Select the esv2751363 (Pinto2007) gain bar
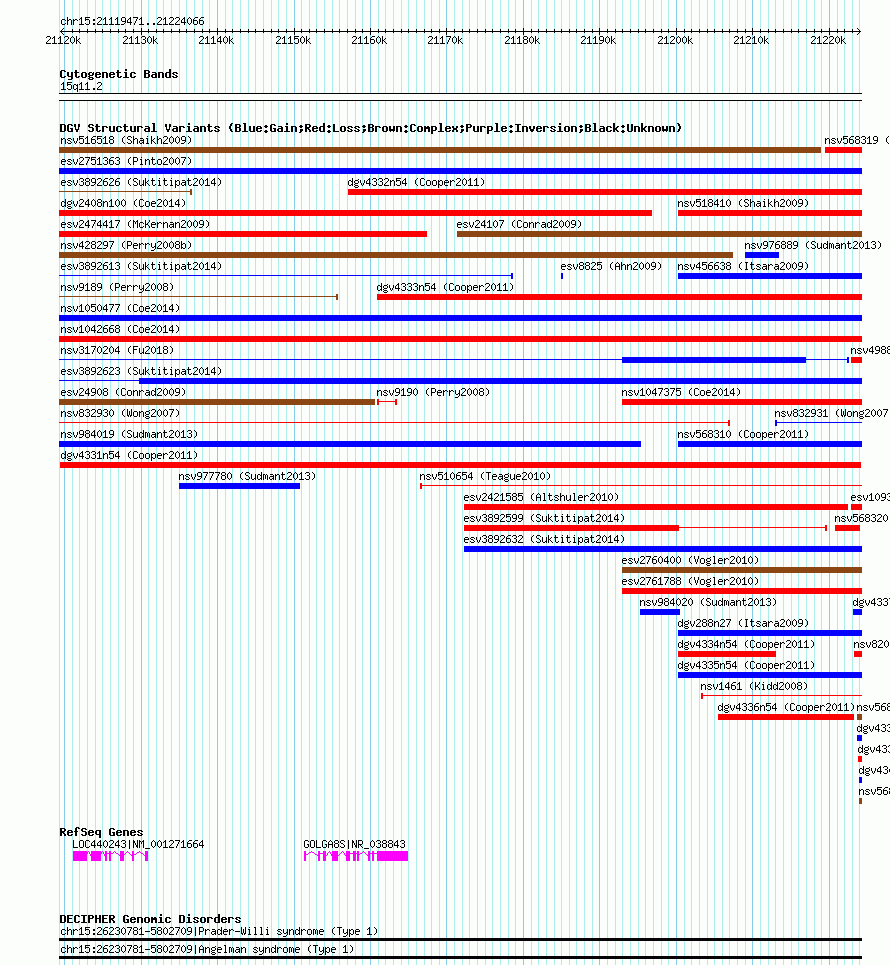The height and width of the screenshot is (965, 890). pyautogui.click(x=460, y=171)
